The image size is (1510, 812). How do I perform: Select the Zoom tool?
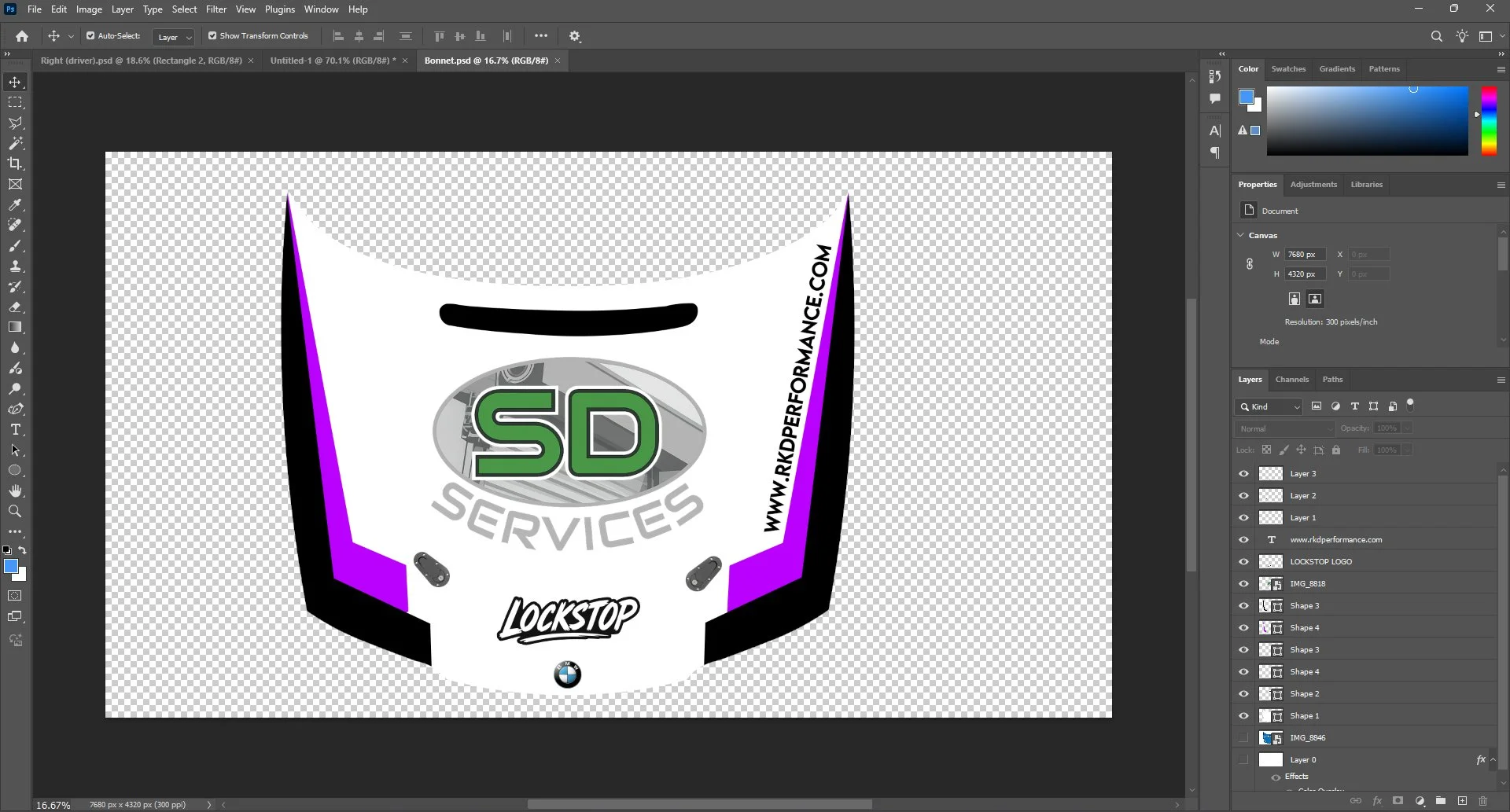pyautogui.click(x=15, y=512)
